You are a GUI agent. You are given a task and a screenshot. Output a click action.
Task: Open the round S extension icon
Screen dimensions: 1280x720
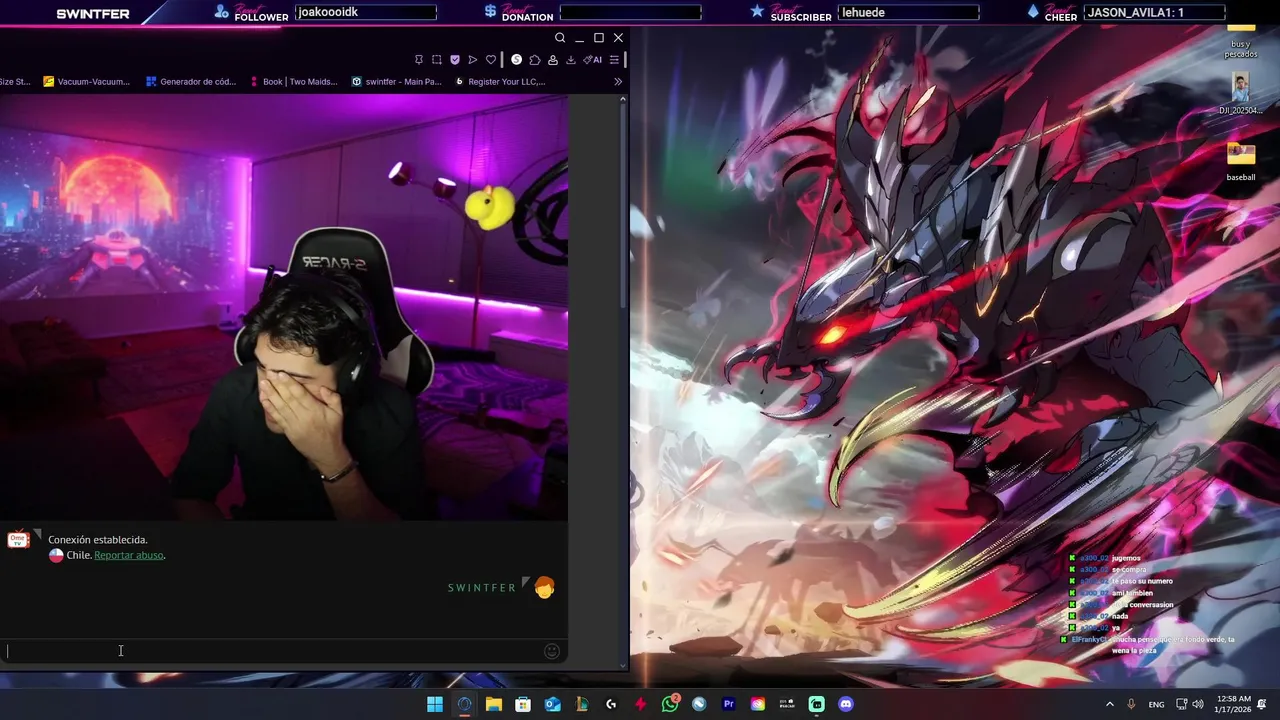tap(517, 60)
